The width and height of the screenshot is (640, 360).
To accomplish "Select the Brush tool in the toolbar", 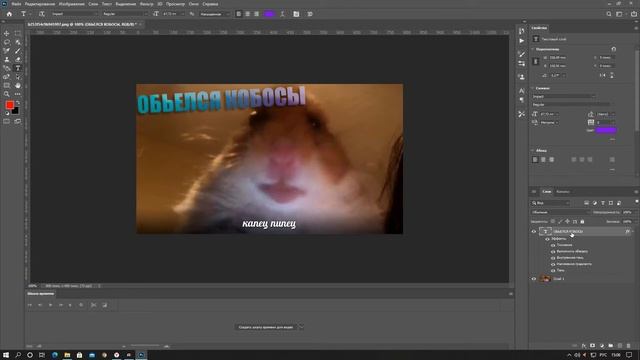I will click(18, 51).
